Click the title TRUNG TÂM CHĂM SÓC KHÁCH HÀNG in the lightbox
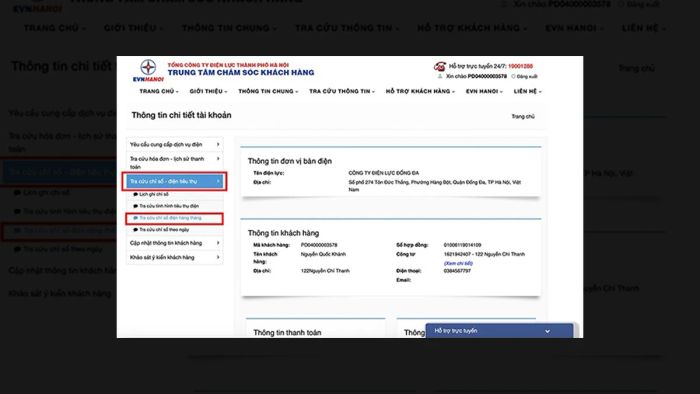The image size is (700, 394). pyautogui.click(x=241, y=73)
